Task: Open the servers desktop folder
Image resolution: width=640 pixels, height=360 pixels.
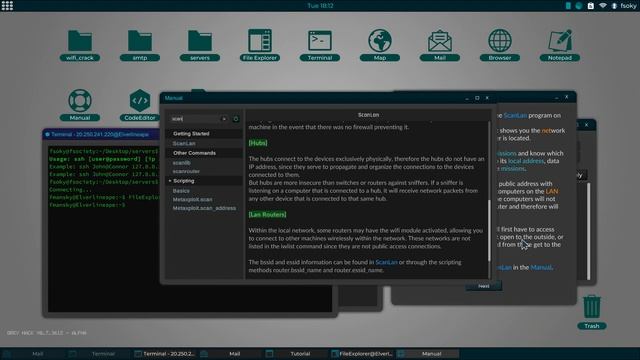Action: [x=200, y=45]
